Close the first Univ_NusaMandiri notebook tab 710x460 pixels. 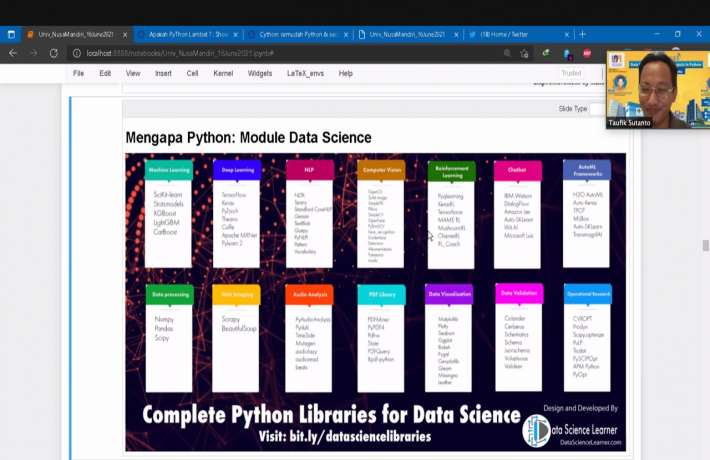coord(125,35)
